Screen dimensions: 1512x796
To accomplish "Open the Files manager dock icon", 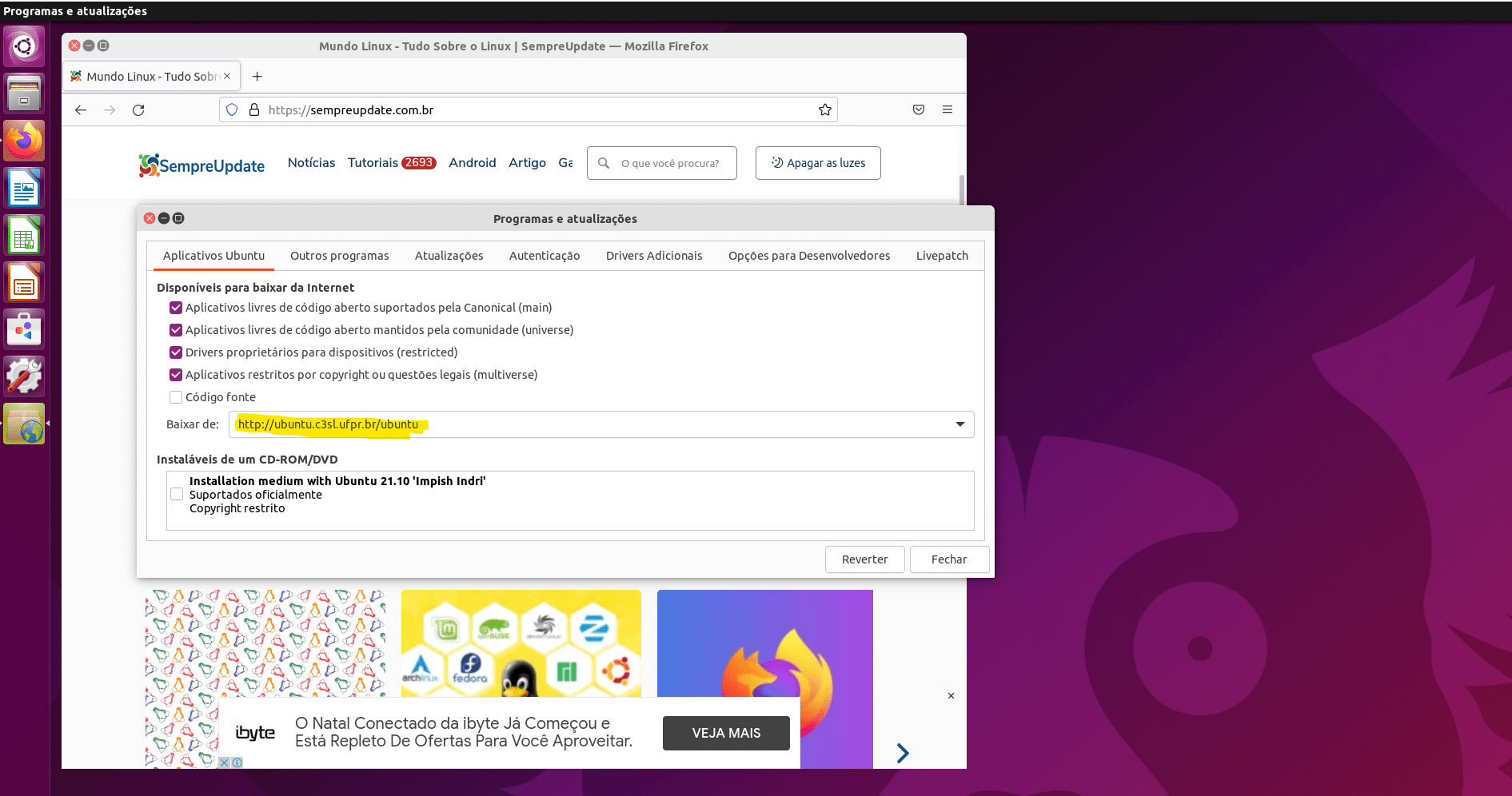I will [24, 94].
